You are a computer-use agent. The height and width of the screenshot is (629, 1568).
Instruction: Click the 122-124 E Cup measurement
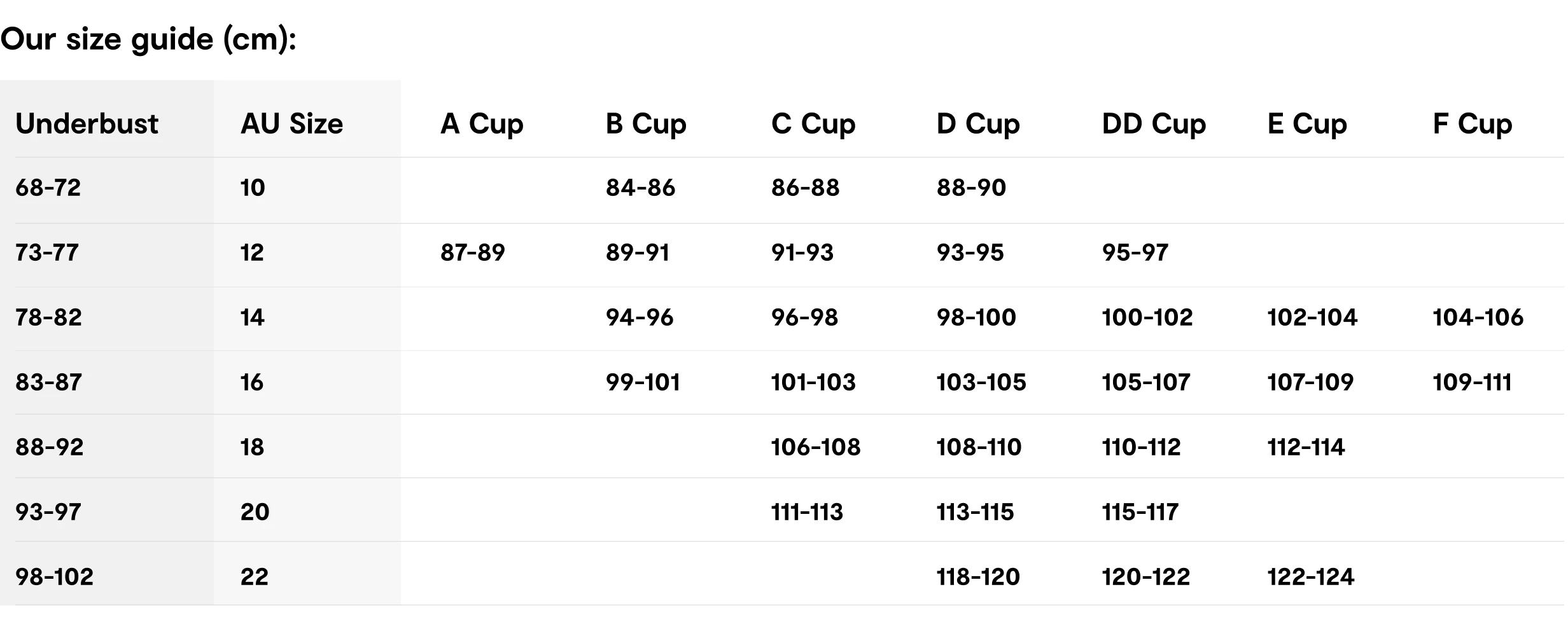tap(1311, 577)
